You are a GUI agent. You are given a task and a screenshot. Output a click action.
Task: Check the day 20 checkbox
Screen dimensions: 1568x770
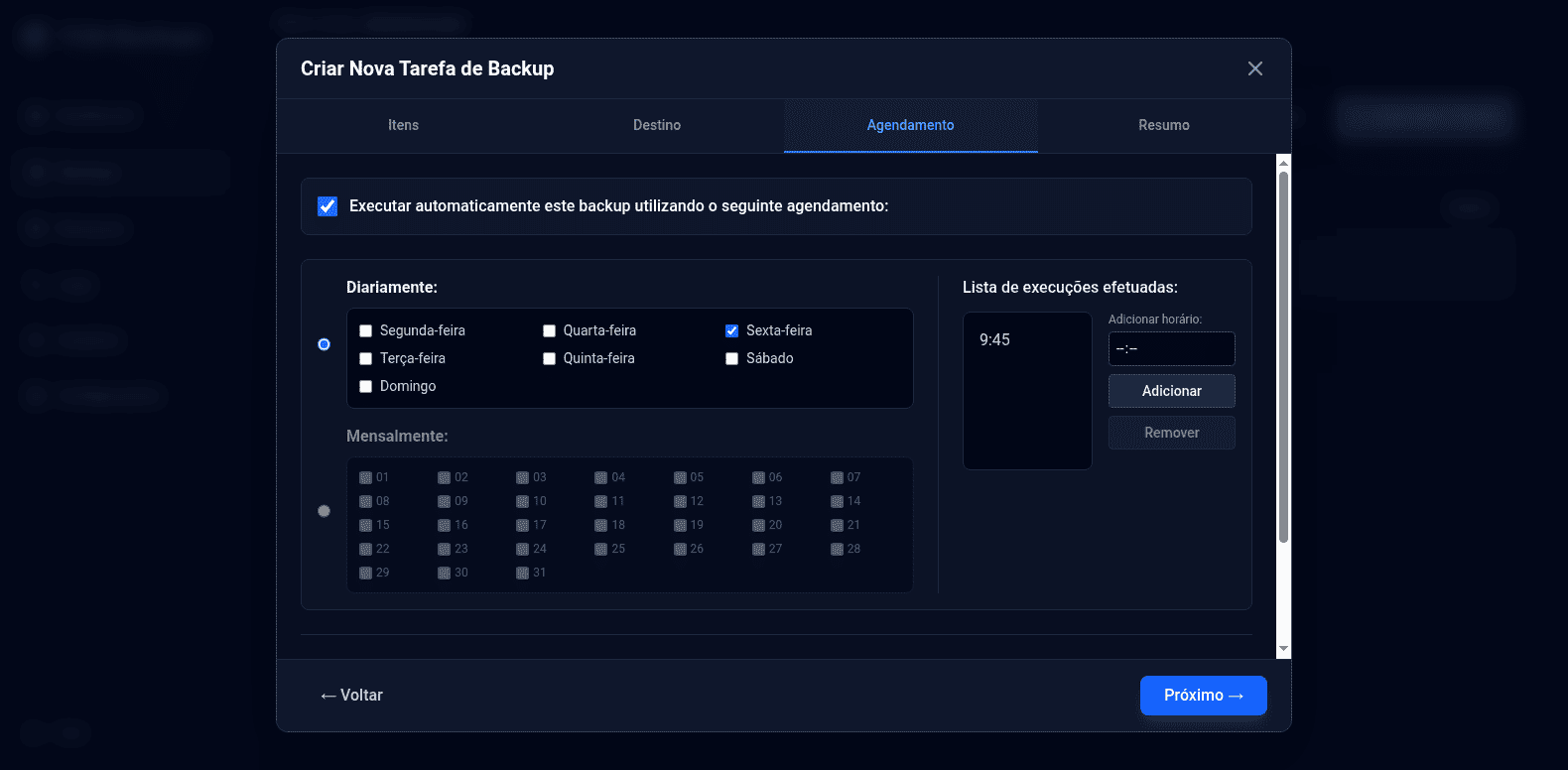pyautogui.click(x=758, y=526)
